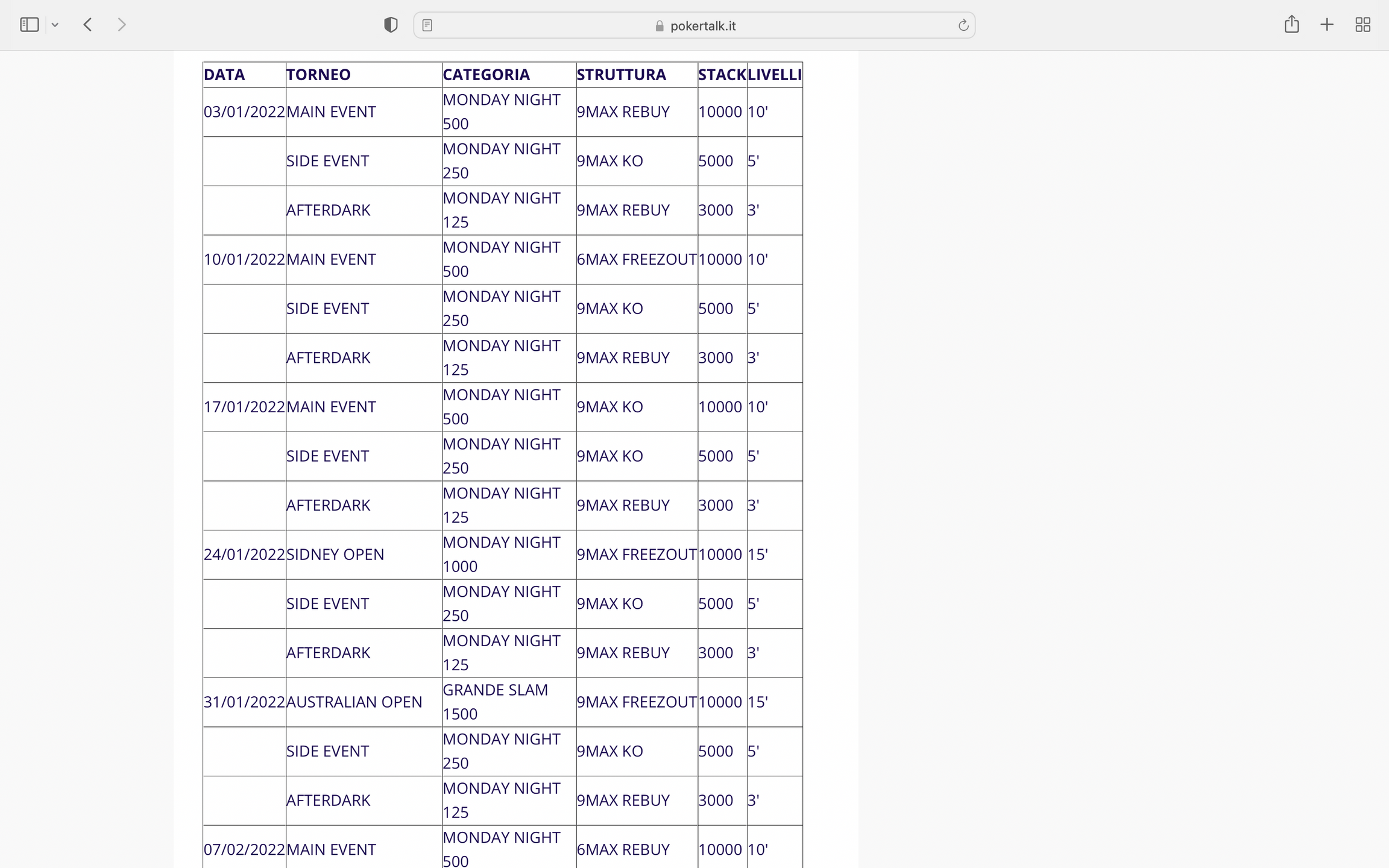Click the GRANDE SLAM 1500 category cell
1389x868 pixels.
click(x=495, y=702)
